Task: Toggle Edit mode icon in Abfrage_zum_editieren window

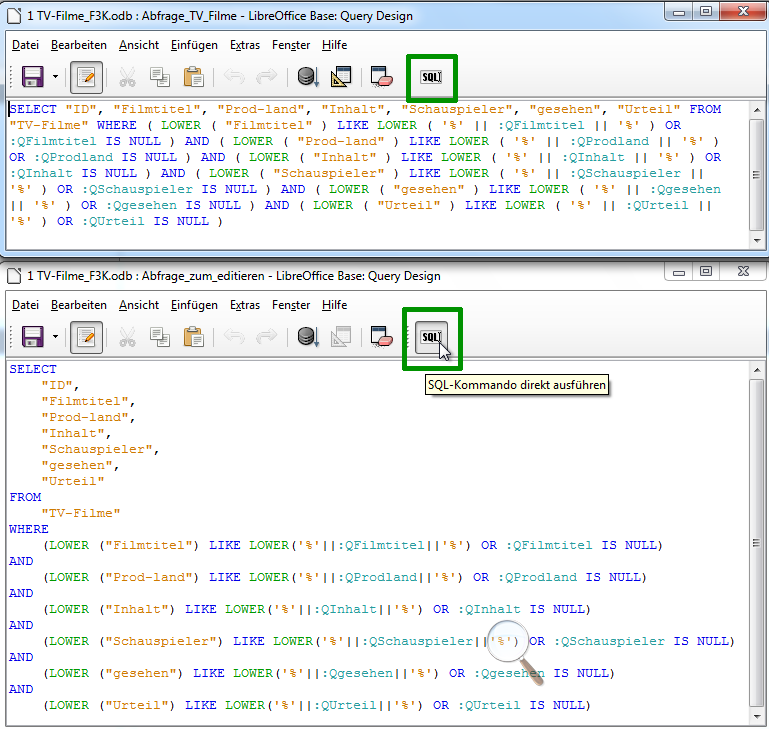Action: (86, 337)
